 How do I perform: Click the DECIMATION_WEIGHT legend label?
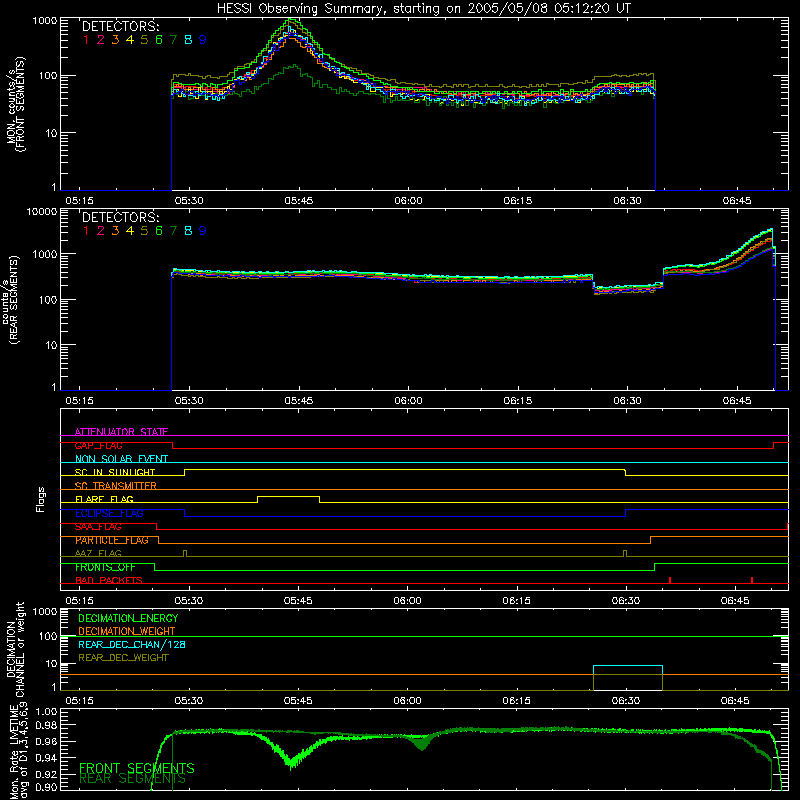point(127,631)
